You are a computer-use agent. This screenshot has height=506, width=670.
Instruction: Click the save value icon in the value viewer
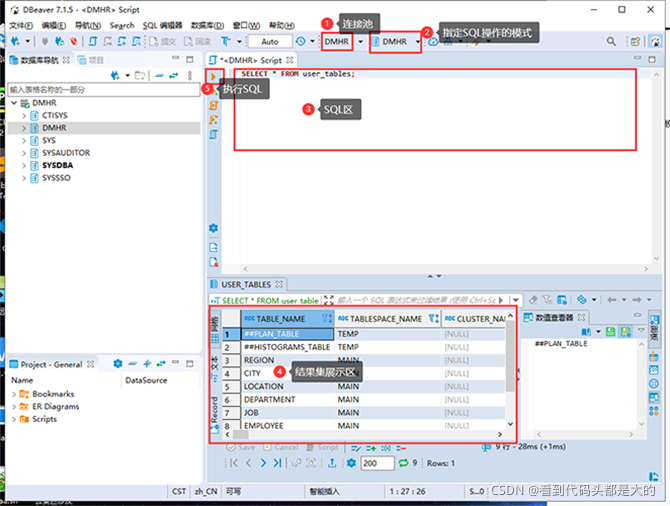click(611, 332)
